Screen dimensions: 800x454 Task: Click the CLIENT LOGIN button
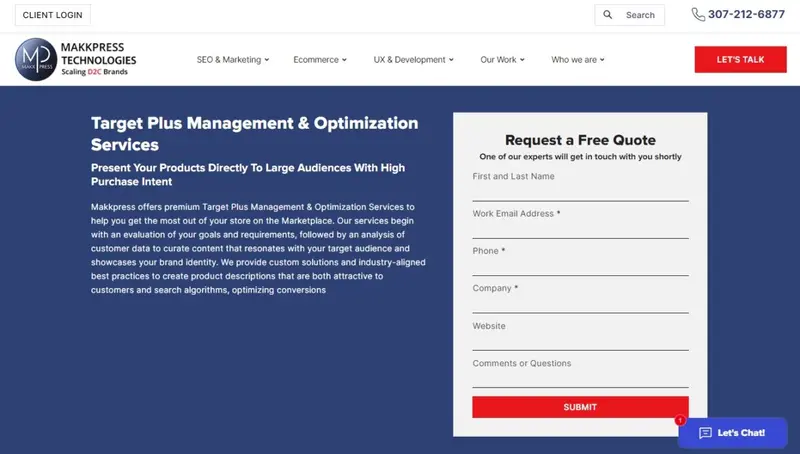pyautogui.click(x=52, y=15)
